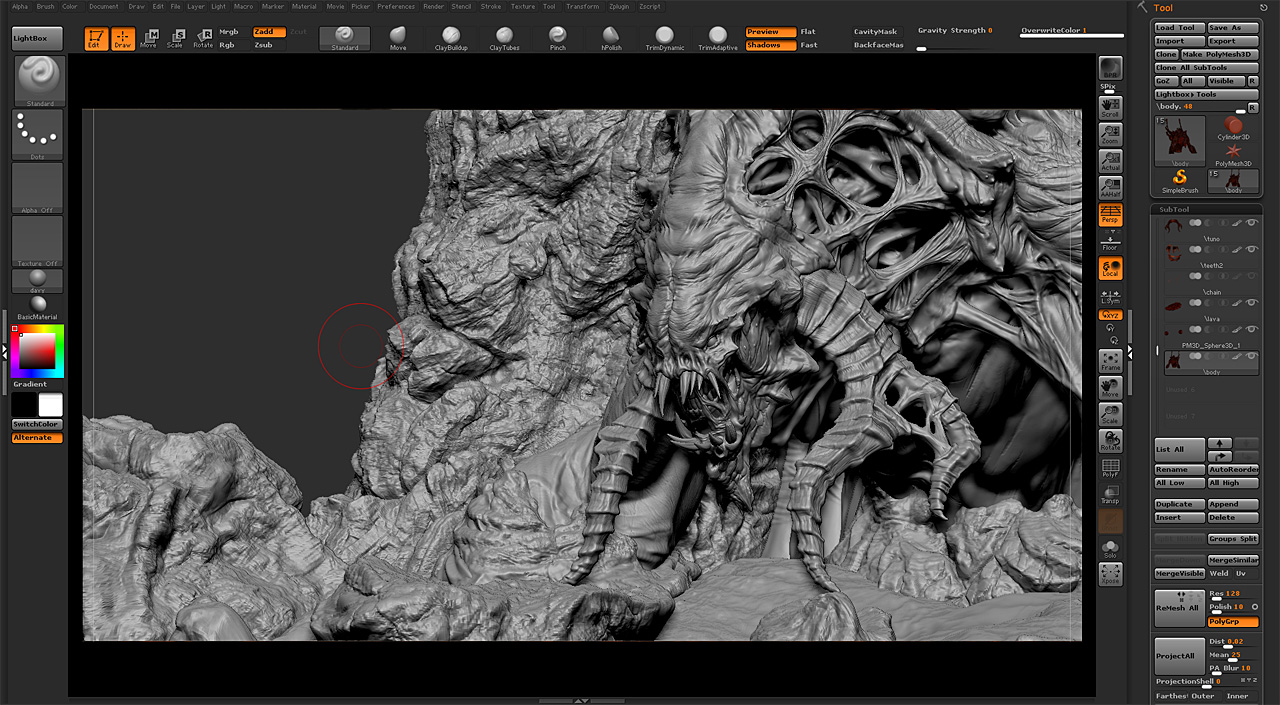
Task: Toggle the PolyGrp option
Action: point(1232,621)
